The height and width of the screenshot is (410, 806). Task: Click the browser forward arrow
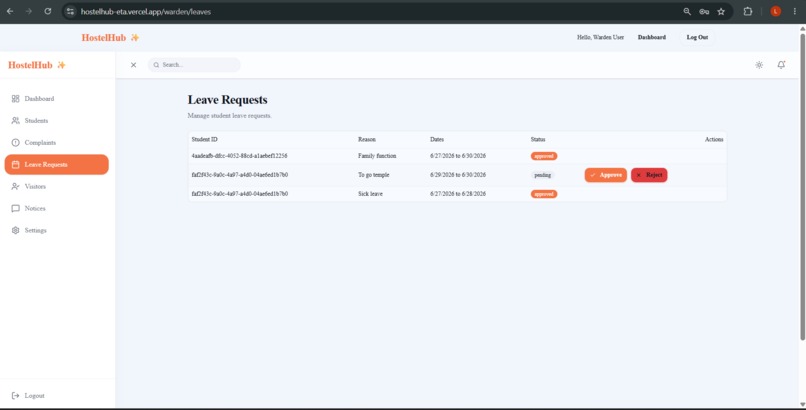(29, 11)
